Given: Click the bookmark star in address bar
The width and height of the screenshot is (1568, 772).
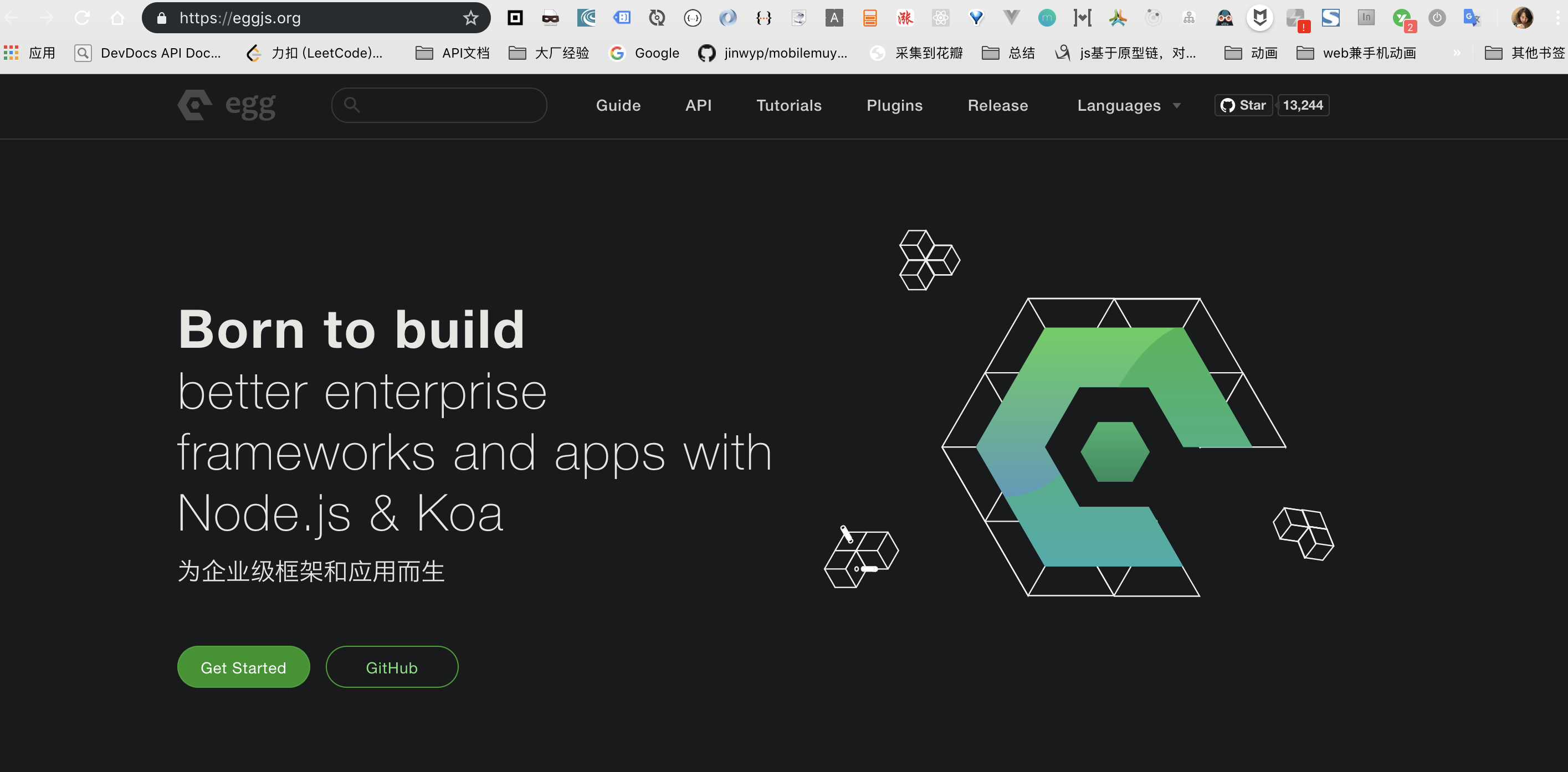Looking at the screenshot, I should click(x=470, y=18).
